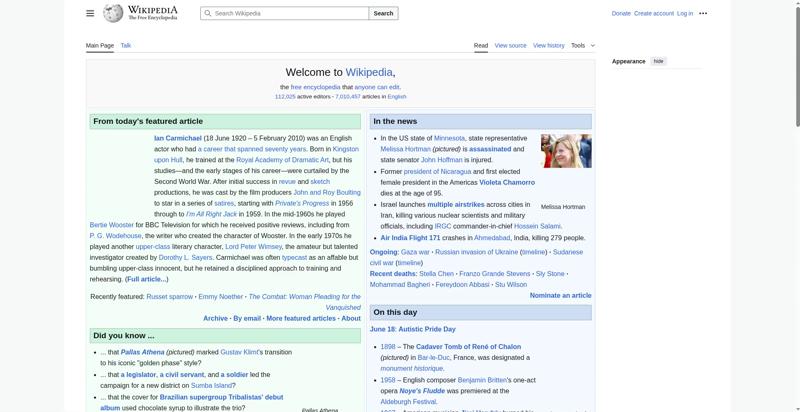Open the featured article Archive link

coord(215,318)
